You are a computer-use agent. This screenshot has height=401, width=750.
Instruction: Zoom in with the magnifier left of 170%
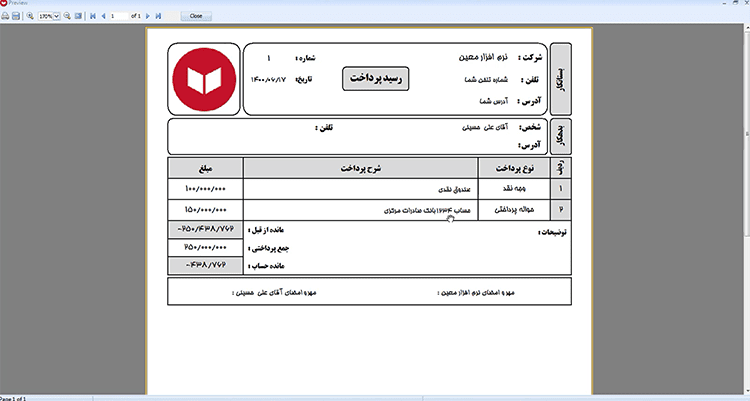[30, 16]
